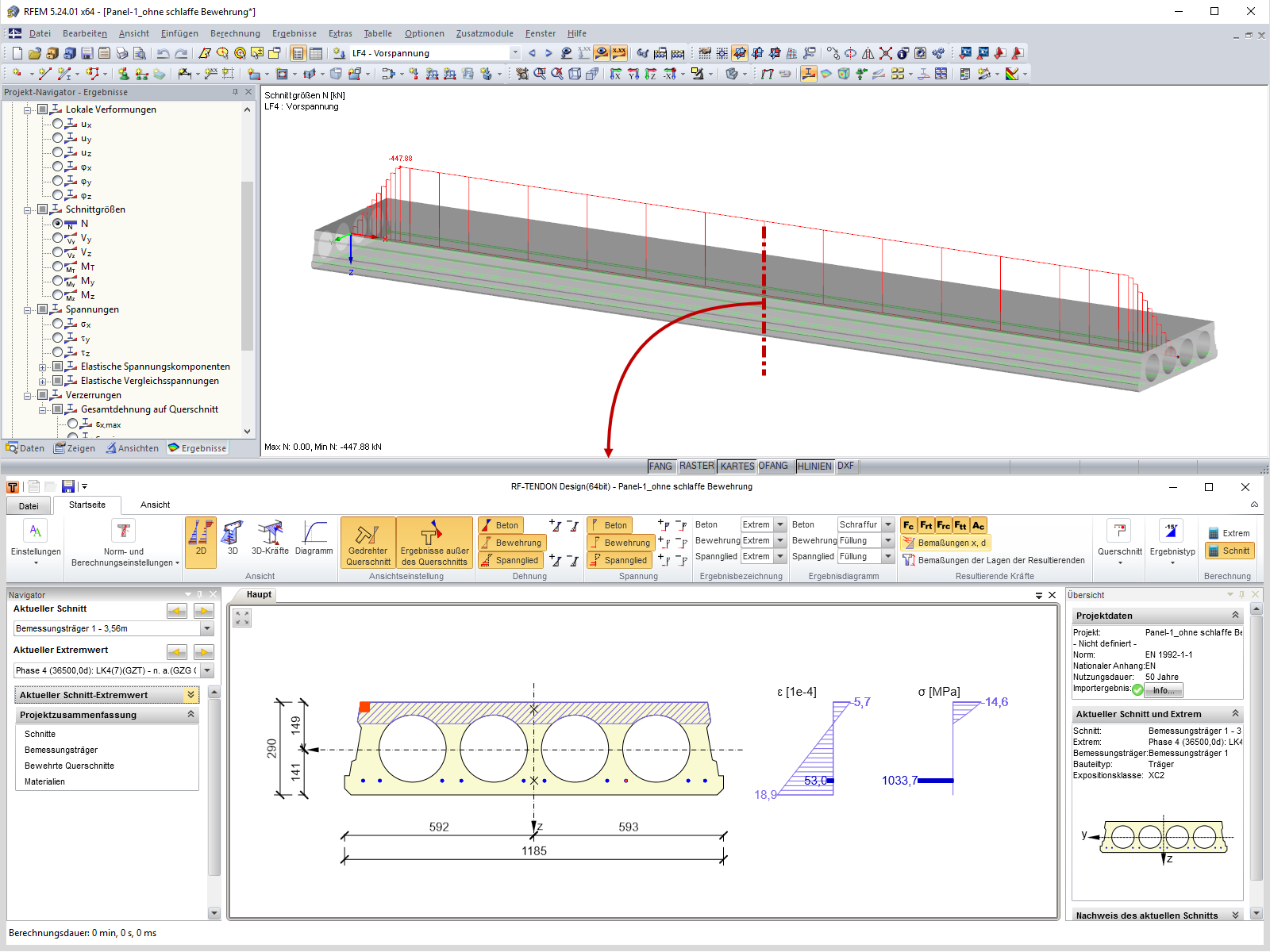Toggle the Ftt resultant force button

[x=960, y=525]
